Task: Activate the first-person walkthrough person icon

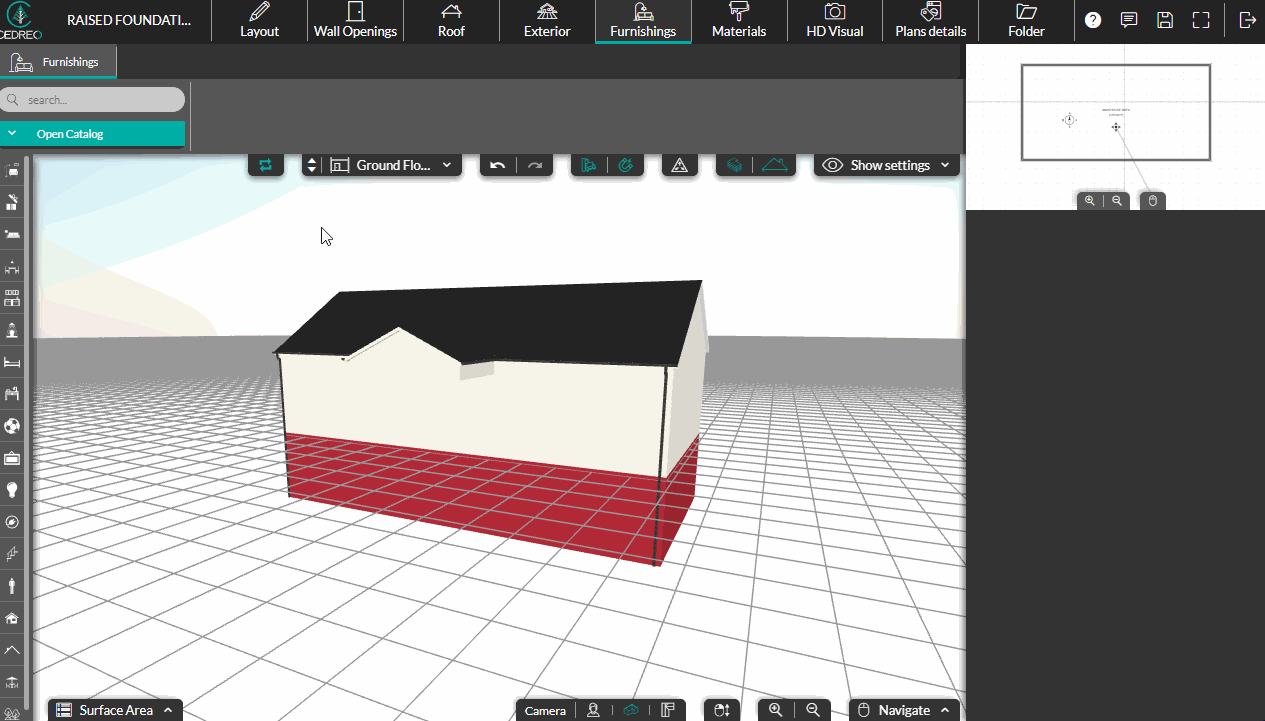Action: [594, 709]
